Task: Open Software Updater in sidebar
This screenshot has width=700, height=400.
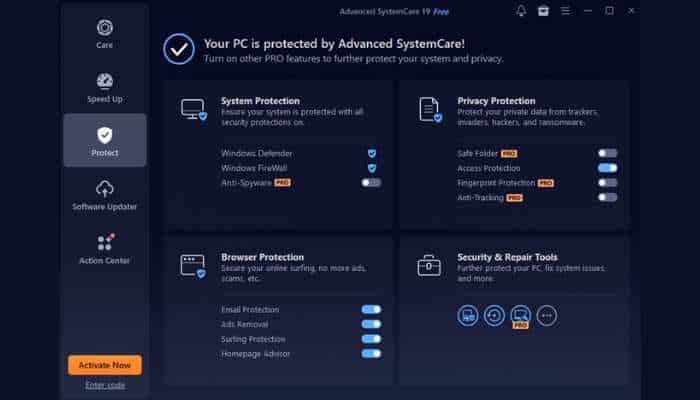Action: 104,195
